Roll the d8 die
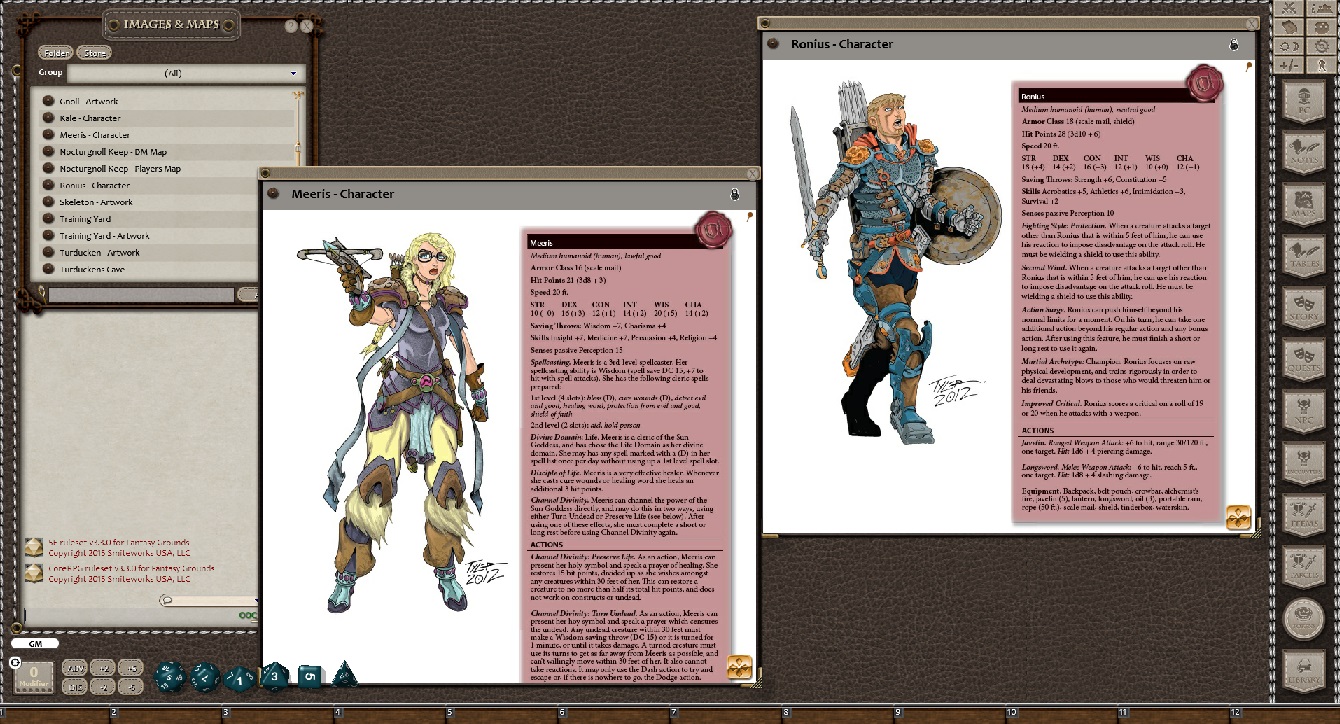Viewport: 1340px width, 724px height. [x=275, y=676]
